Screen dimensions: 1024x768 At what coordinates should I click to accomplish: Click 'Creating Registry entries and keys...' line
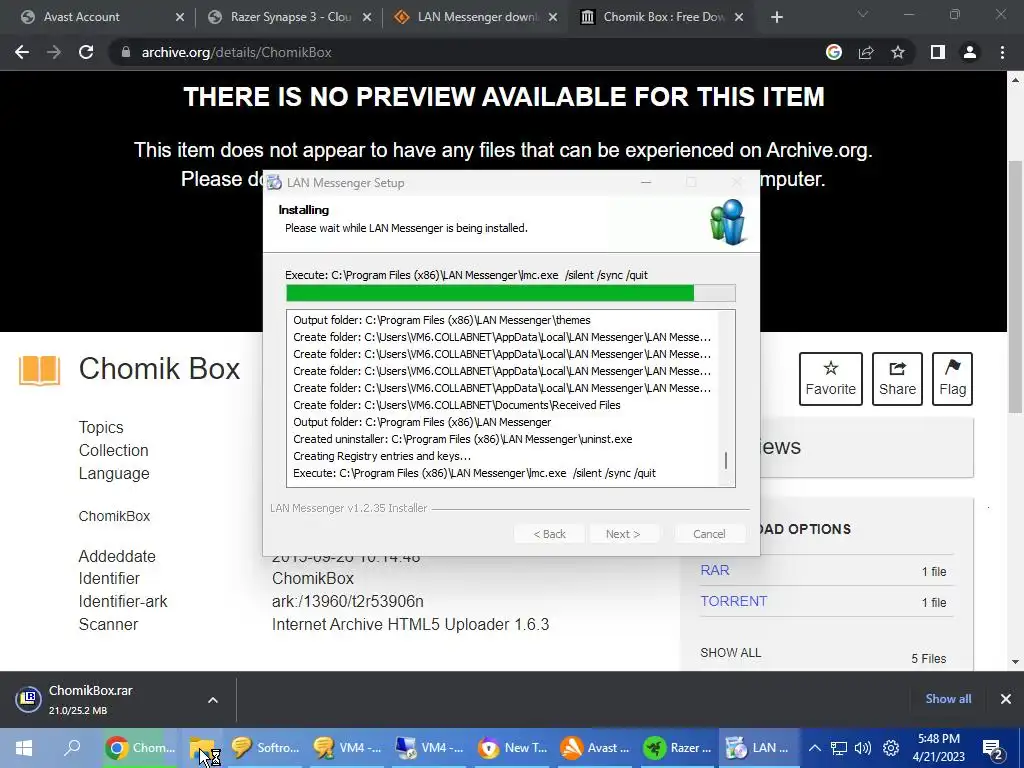(x=382, y=456)
